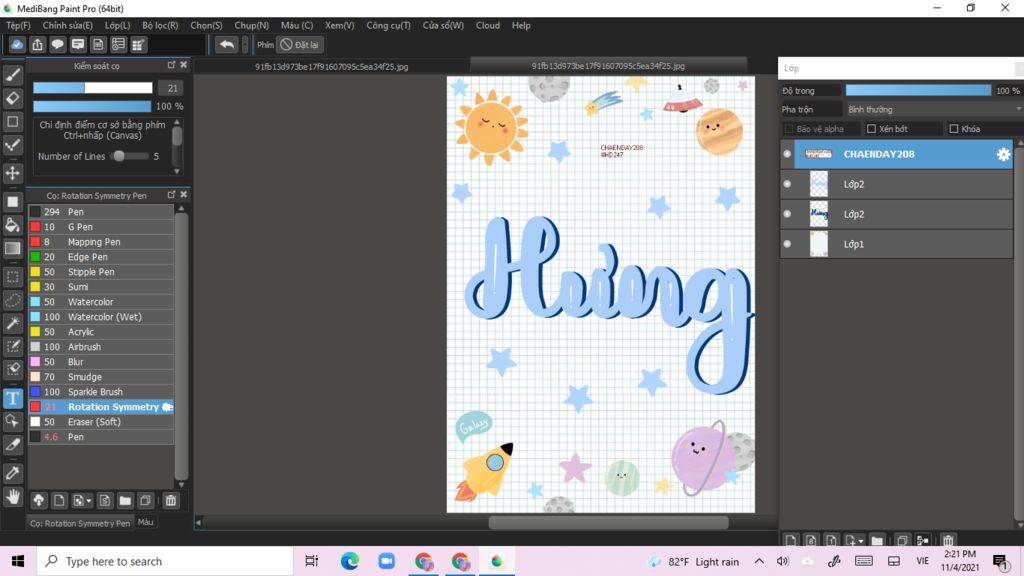This screenshot has width=1024, height=576.
Task: Pick the Eraser (Soft) brush
Action: click(x=101, y=422)
